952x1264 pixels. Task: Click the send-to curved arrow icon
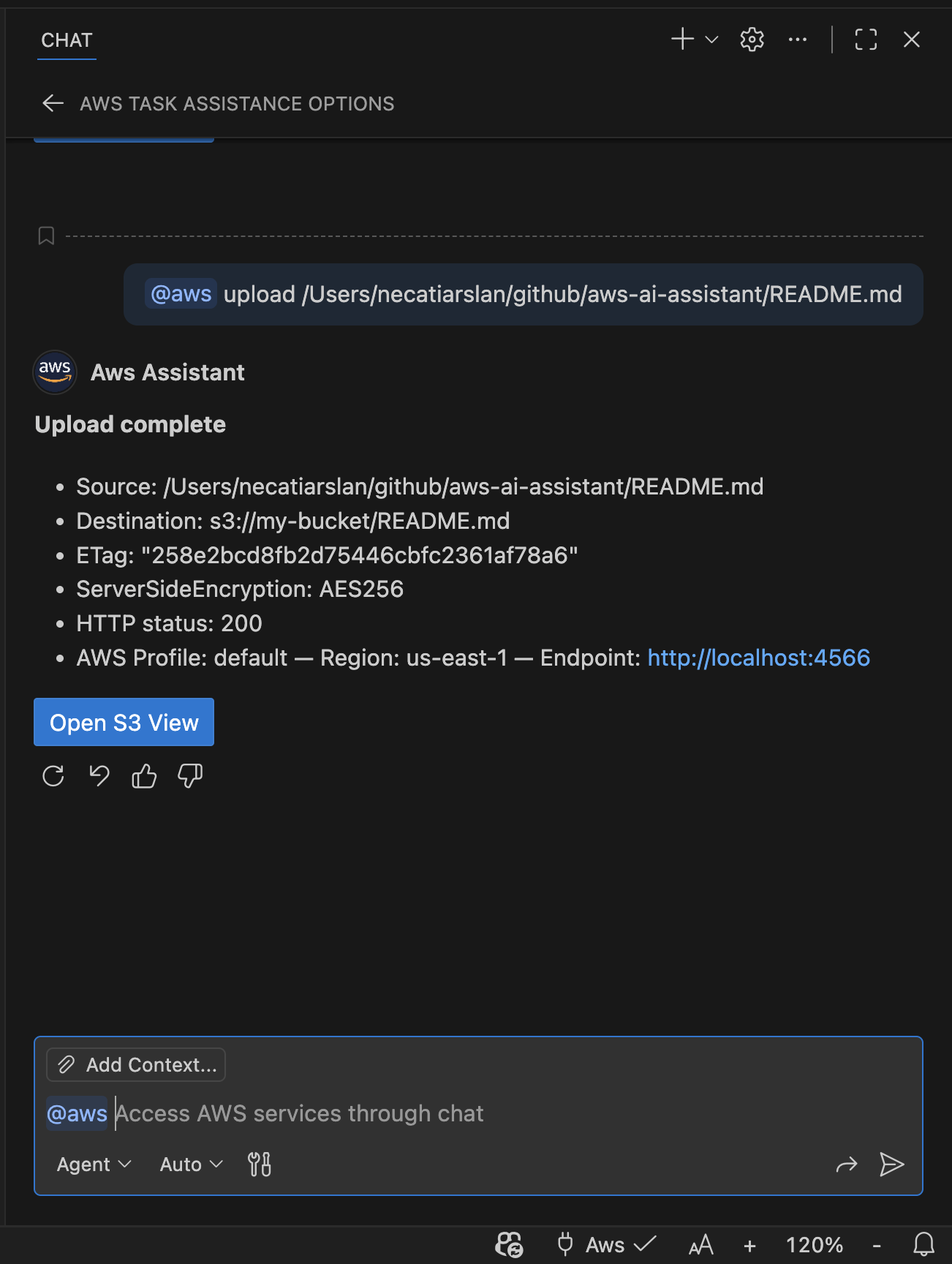coord(846,1164)
